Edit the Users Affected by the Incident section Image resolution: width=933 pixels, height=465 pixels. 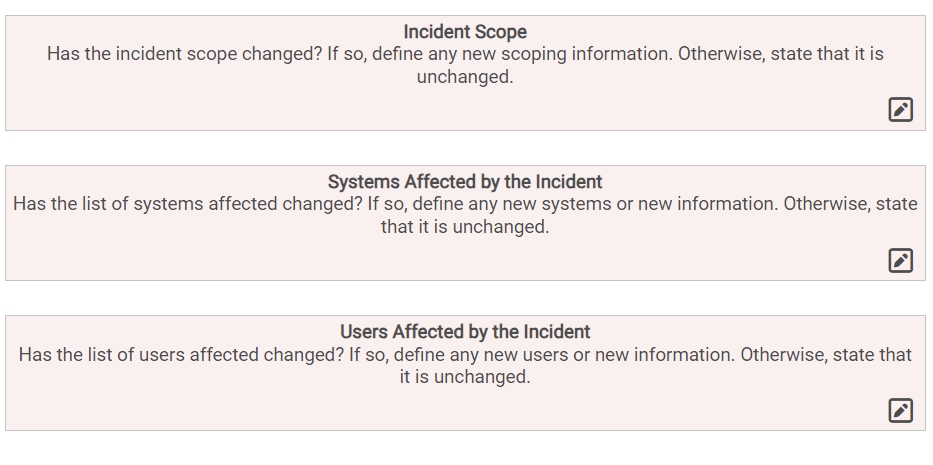[x=900, y=410]
